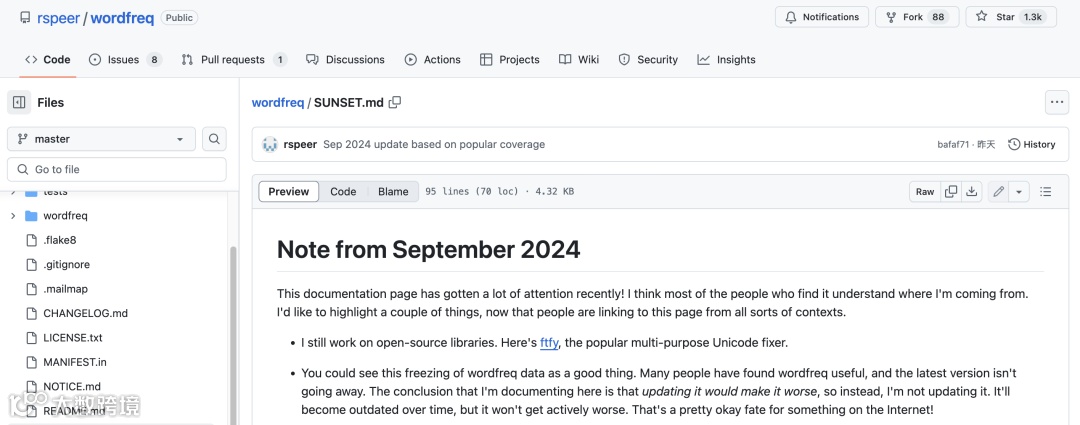Viewport: 1080px width, 425px height.
Task: Switch to Preview view
Action: coord(289,192)
